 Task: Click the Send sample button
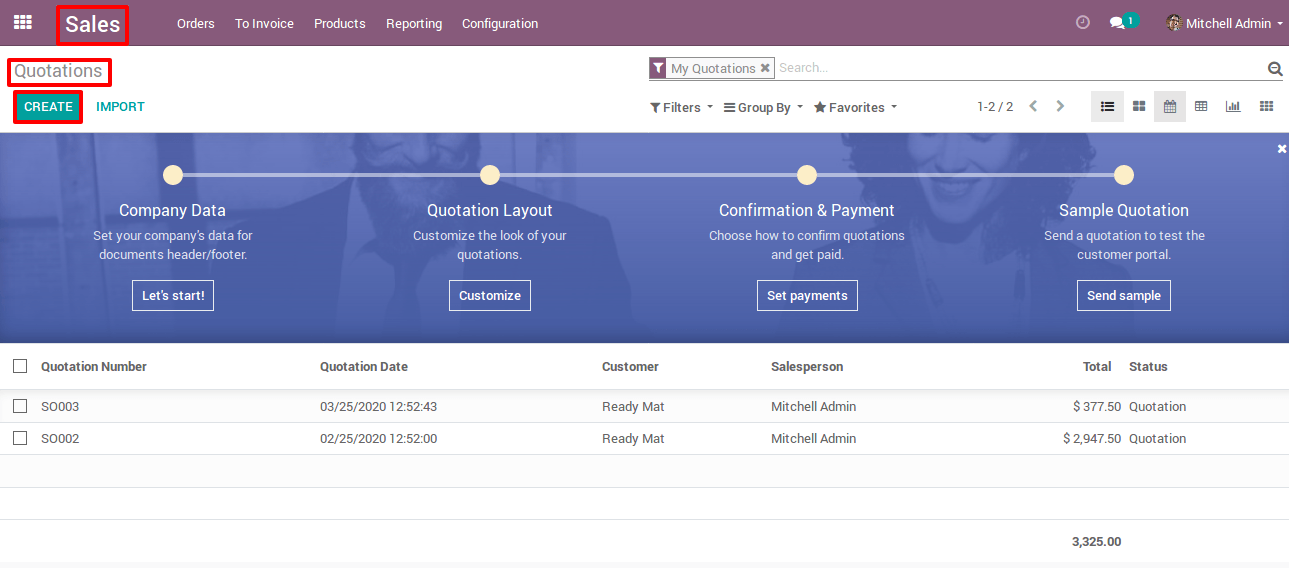[x=1124, y=295]
